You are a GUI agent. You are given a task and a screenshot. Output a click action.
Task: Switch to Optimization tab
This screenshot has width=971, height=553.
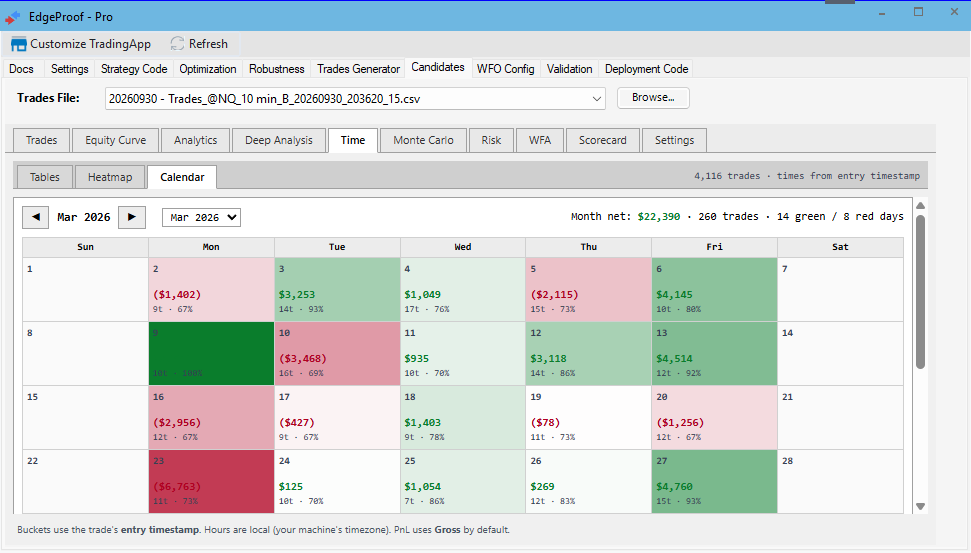point(208,69)
